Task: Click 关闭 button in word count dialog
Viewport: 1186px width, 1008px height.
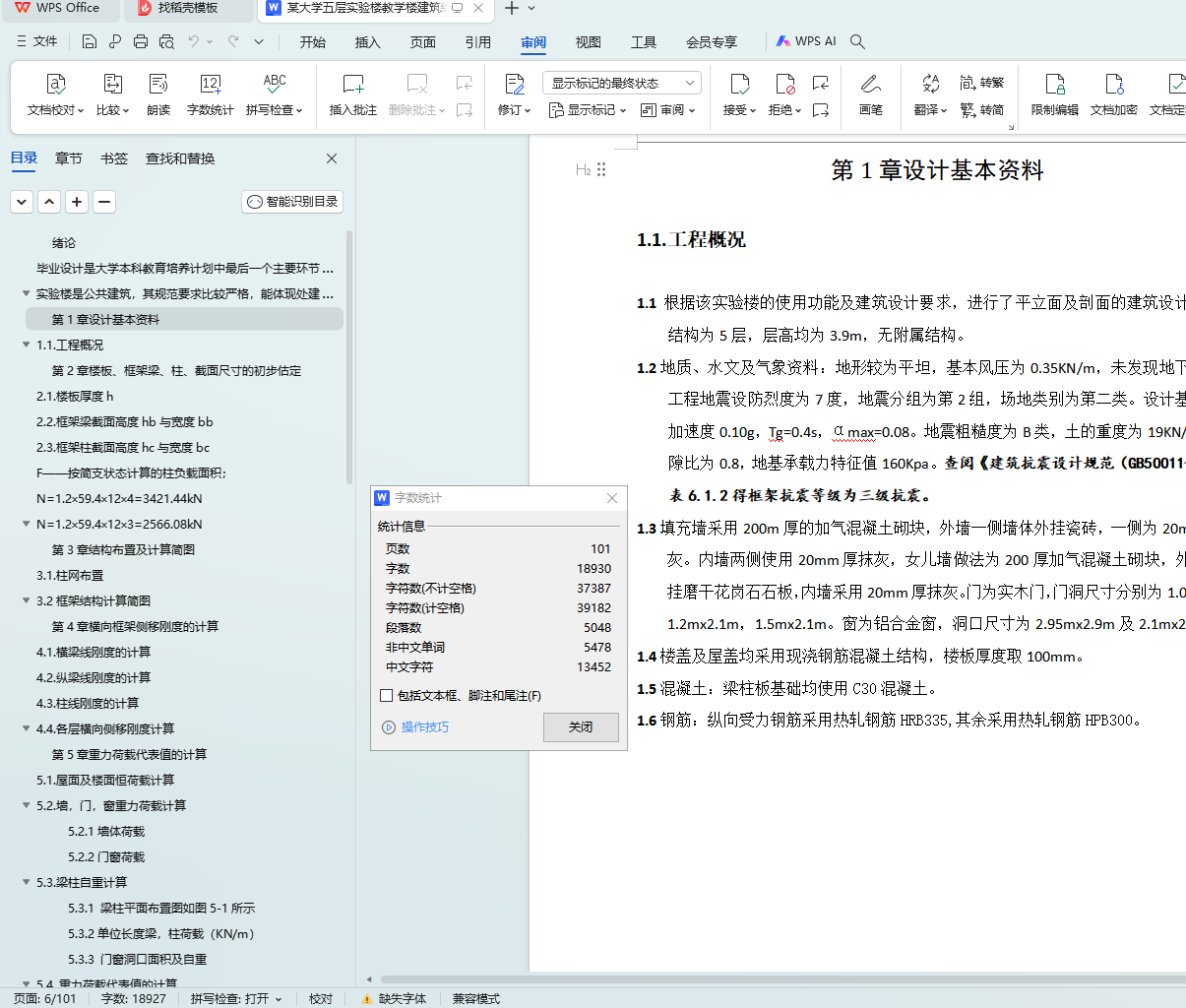Action: click(581, 726)
